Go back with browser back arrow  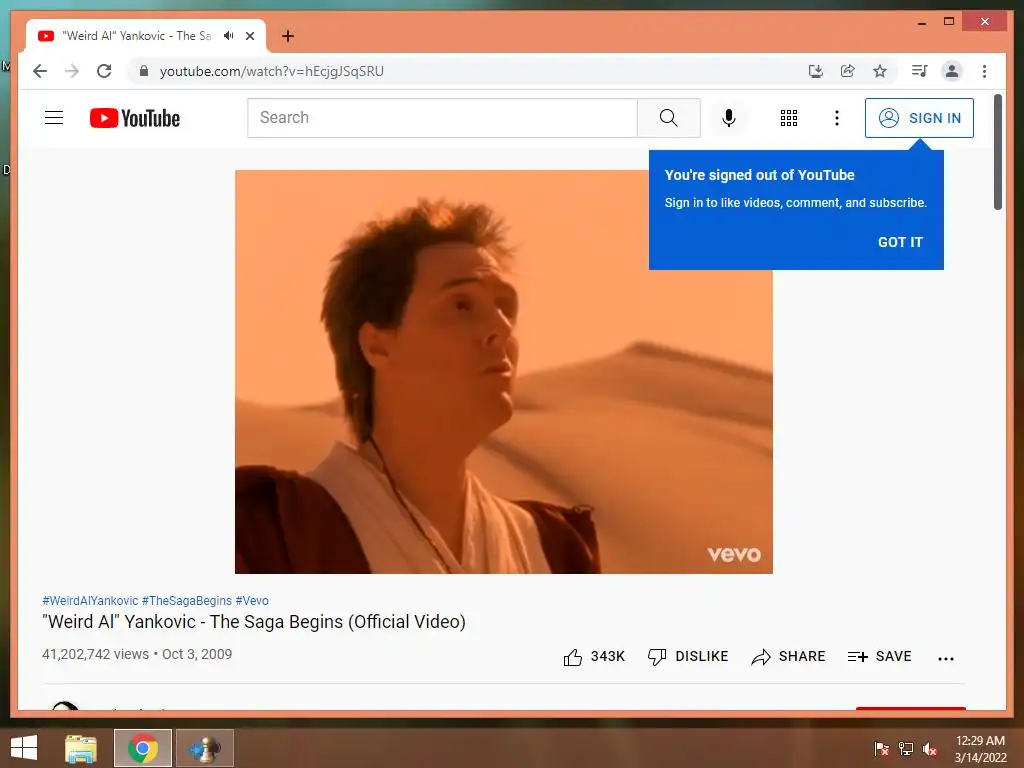40,71
